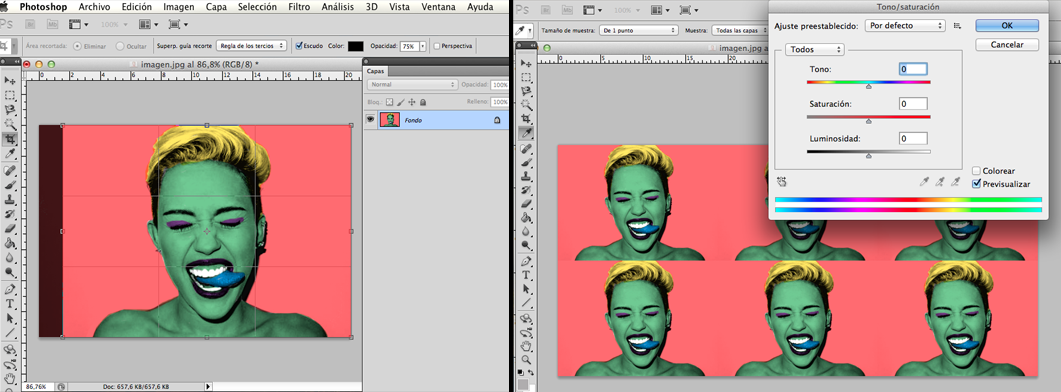Image resolution: width=1061 pixels, height=392 pixels.
Task: Open the Por defecto preset dropdown
Action: 905,26
